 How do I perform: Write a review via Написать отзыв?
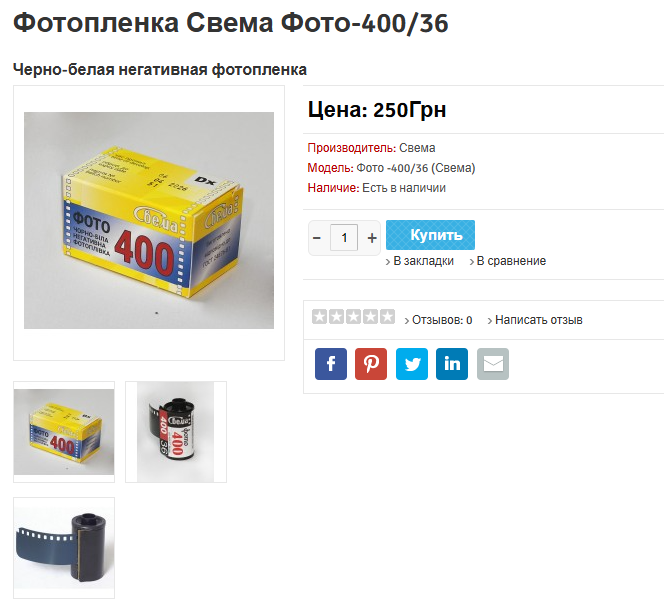535,320
